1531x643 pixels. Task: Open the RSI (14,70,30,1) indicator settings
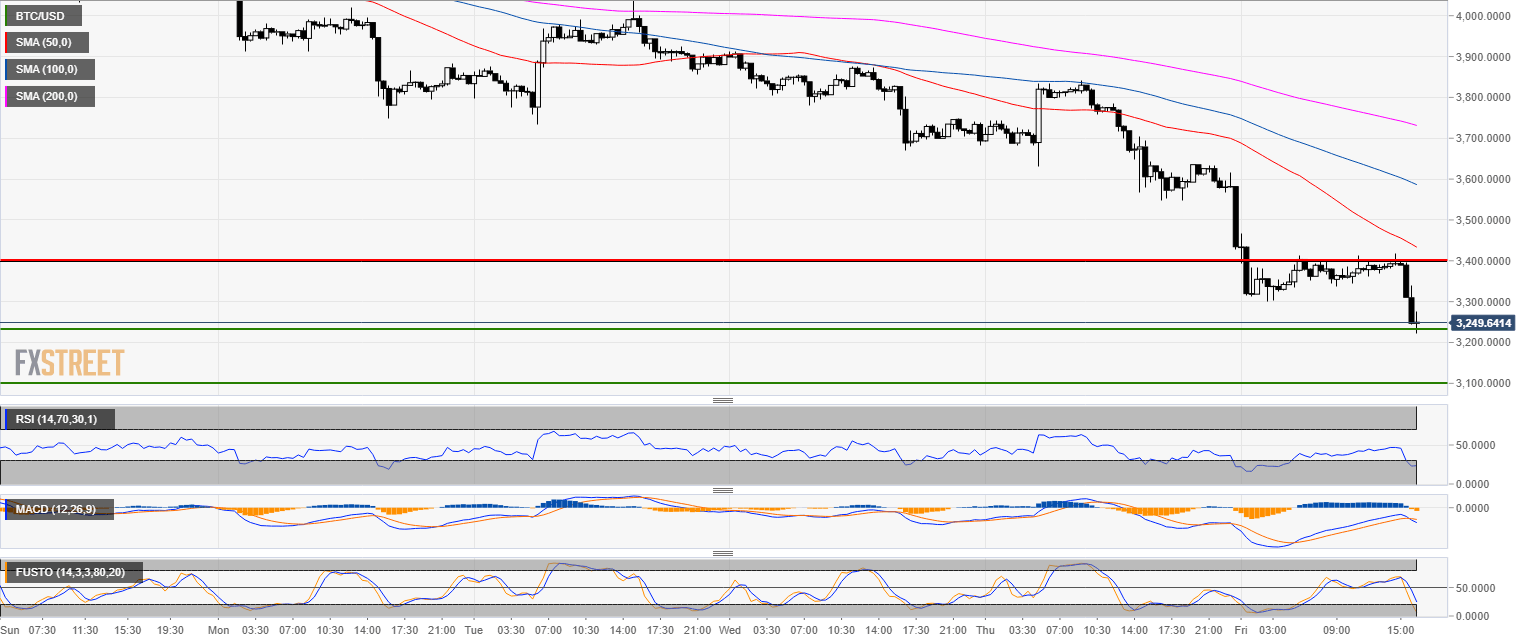59,419
